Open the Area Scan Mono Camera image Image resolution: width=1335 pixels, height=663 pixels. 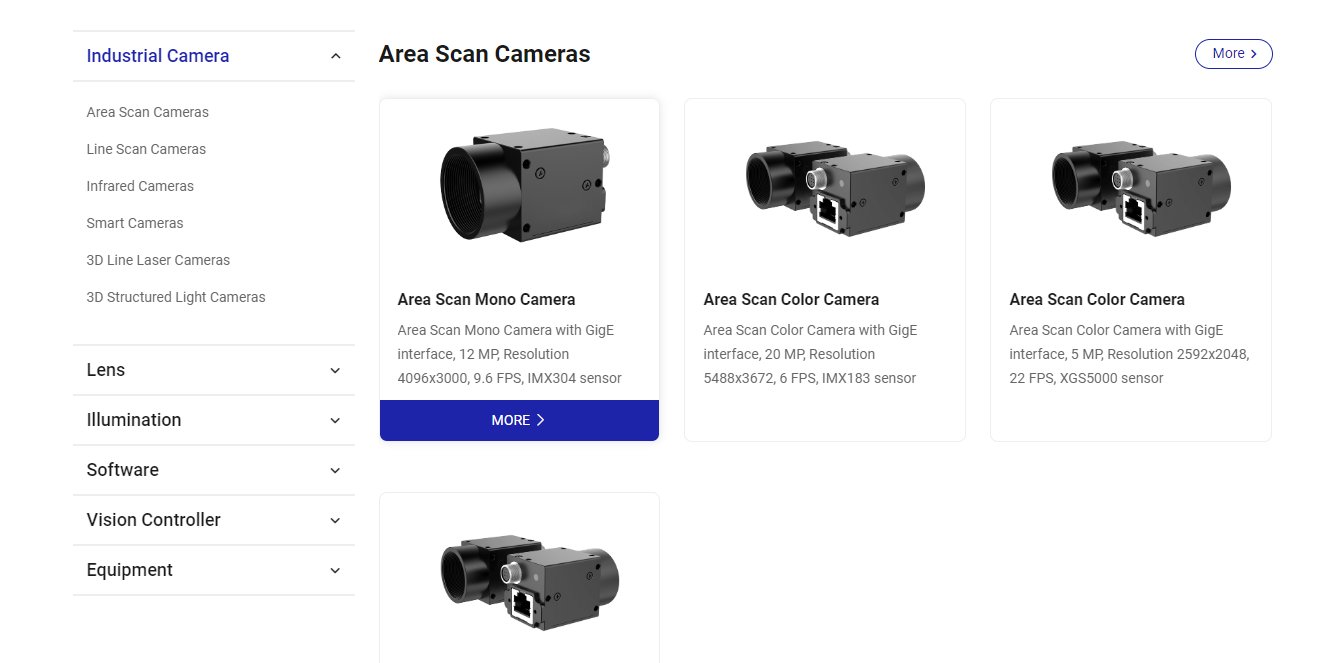pos(524,186)
